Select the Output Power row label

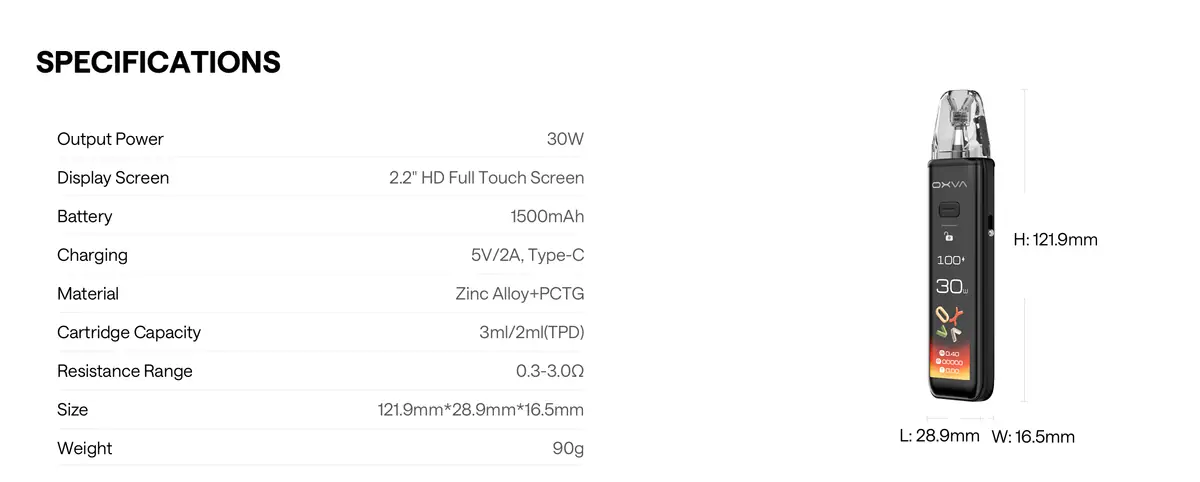(110, 139)
